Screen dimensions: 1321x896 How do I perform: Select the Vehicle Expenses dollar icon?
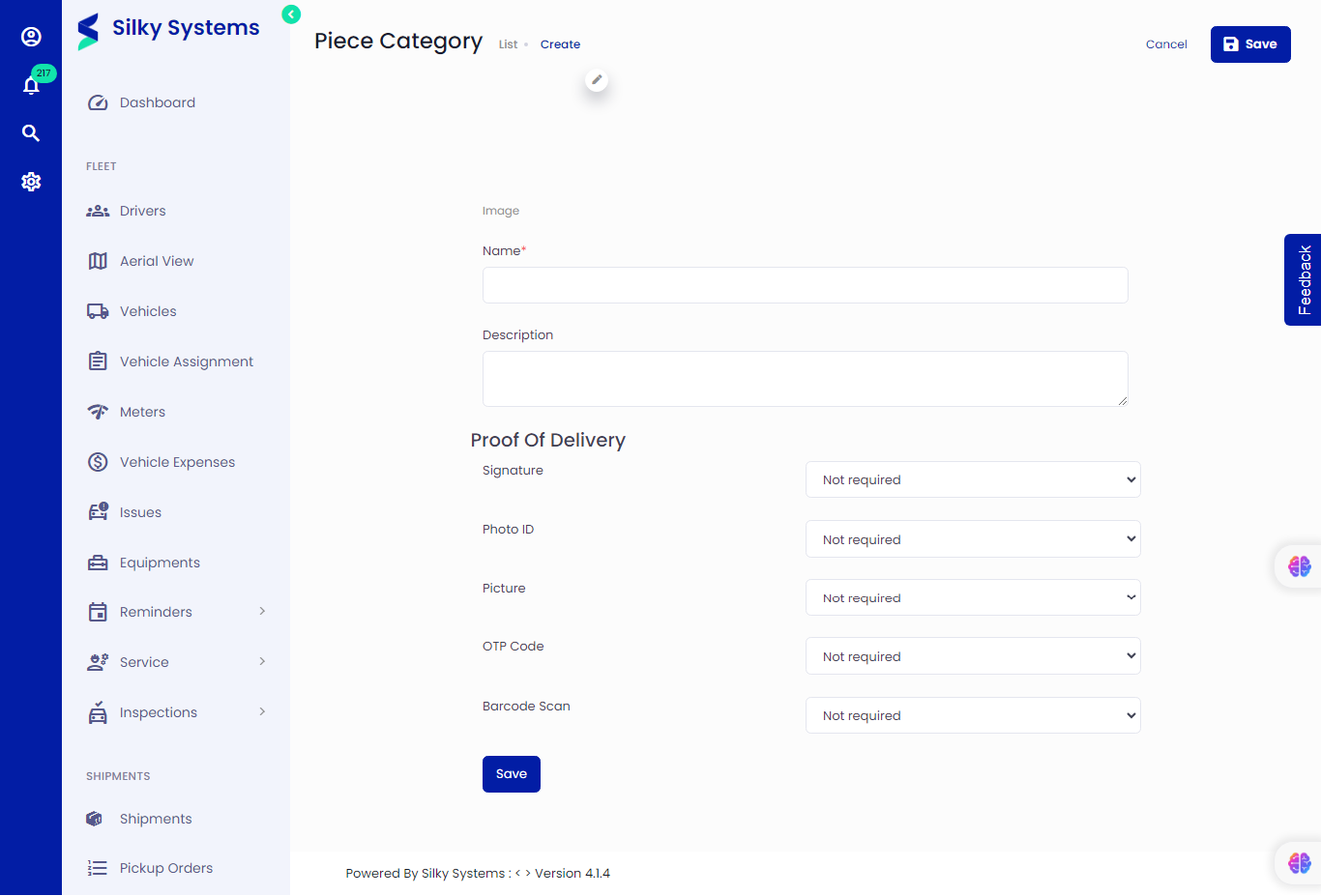[97, 461]
